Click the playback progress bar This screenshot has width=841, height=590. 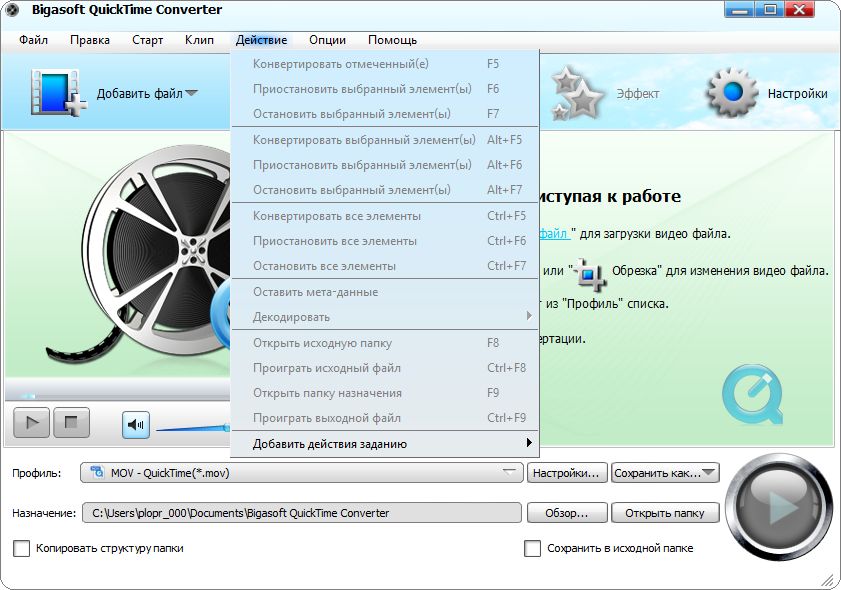118,396
